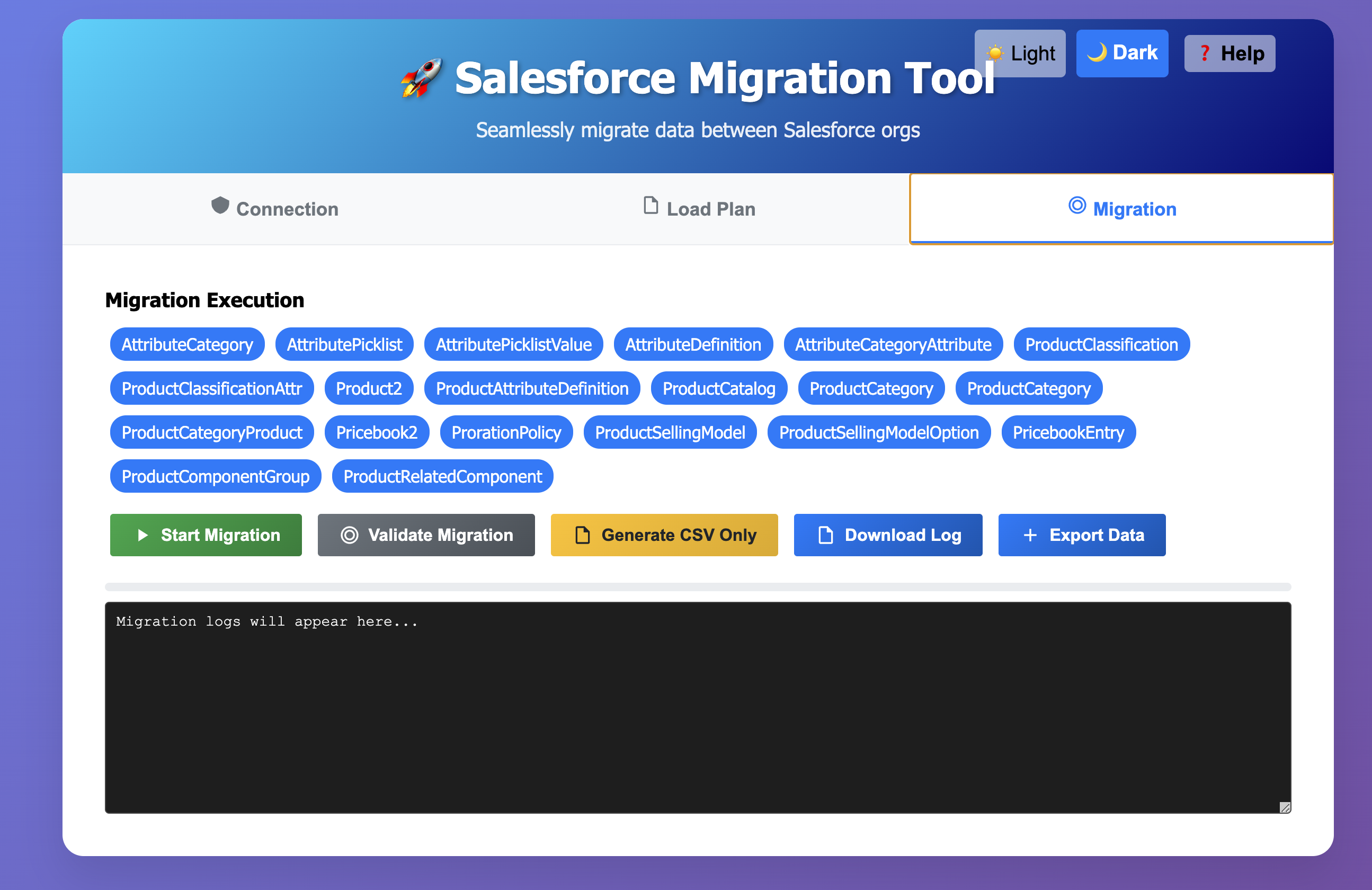Click the play icon in Start Migration
Viewport: 1372px width, 890px height.
click(142, 535)
